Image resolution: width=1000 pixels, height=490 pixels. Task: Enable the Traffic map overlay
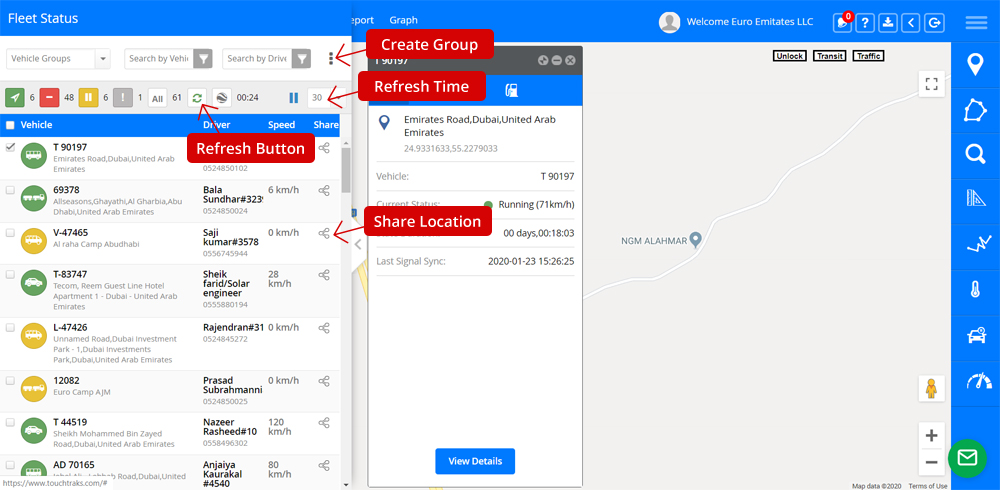pyautogui.click(x=868, y=56)
